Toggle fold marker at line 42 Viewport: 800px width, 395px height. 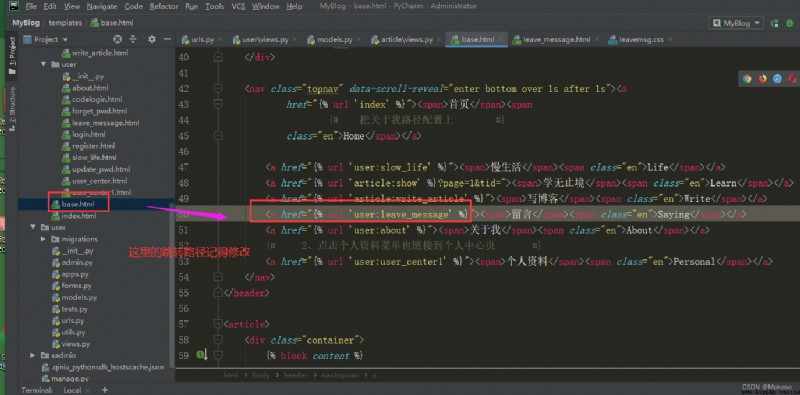[218, 89]
